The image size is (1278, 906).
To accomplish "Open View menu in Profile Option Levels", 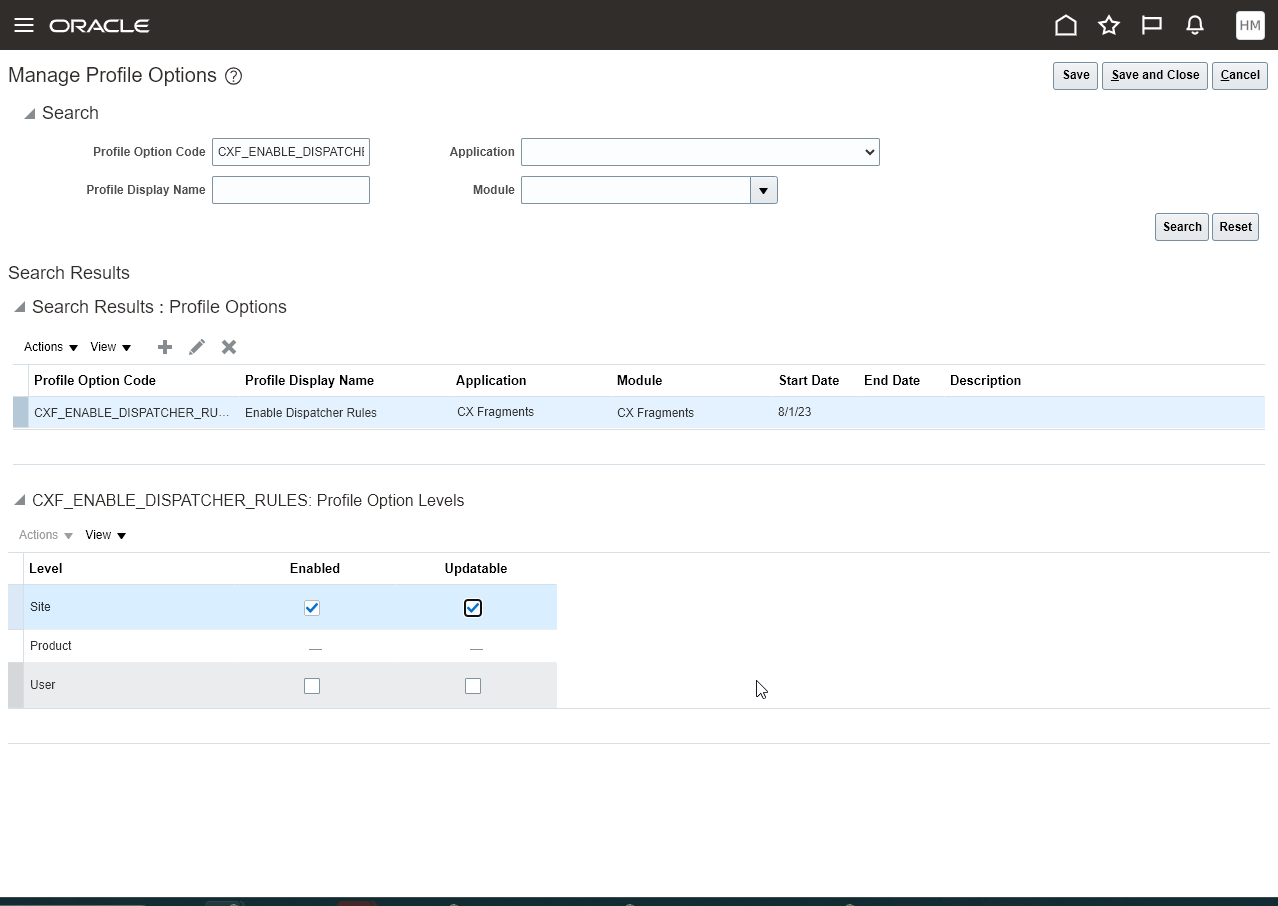I will pyautogui.click(x=105, y=535).
